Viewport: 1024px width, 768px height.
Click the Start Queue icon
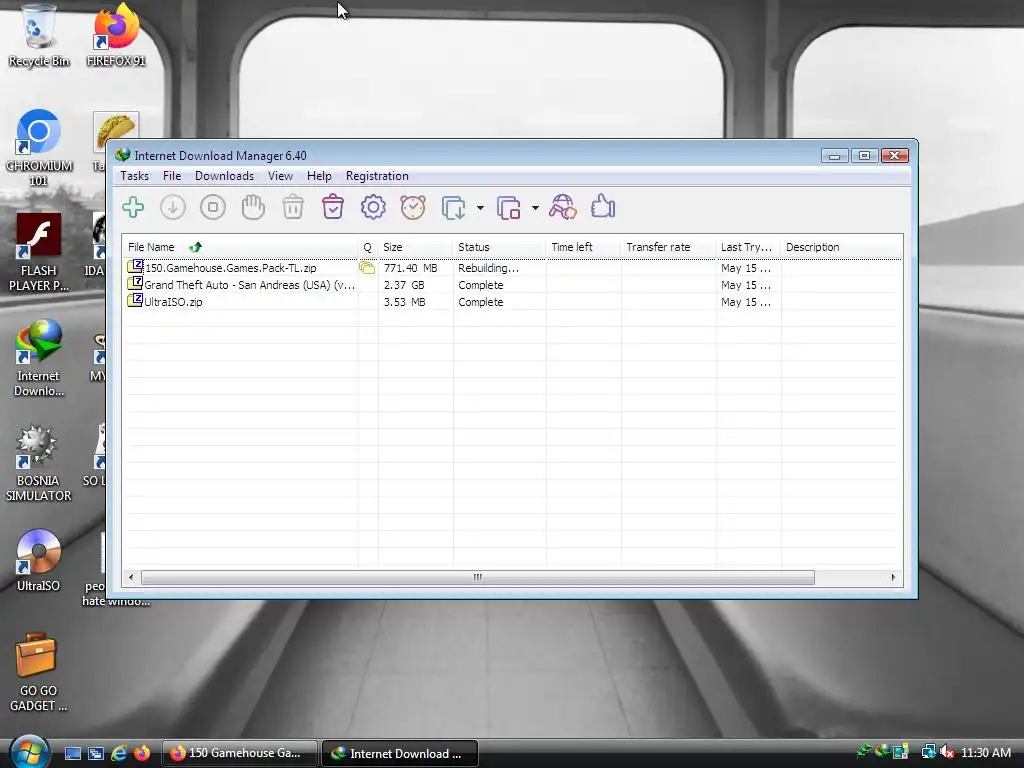(x=454, y=208)
